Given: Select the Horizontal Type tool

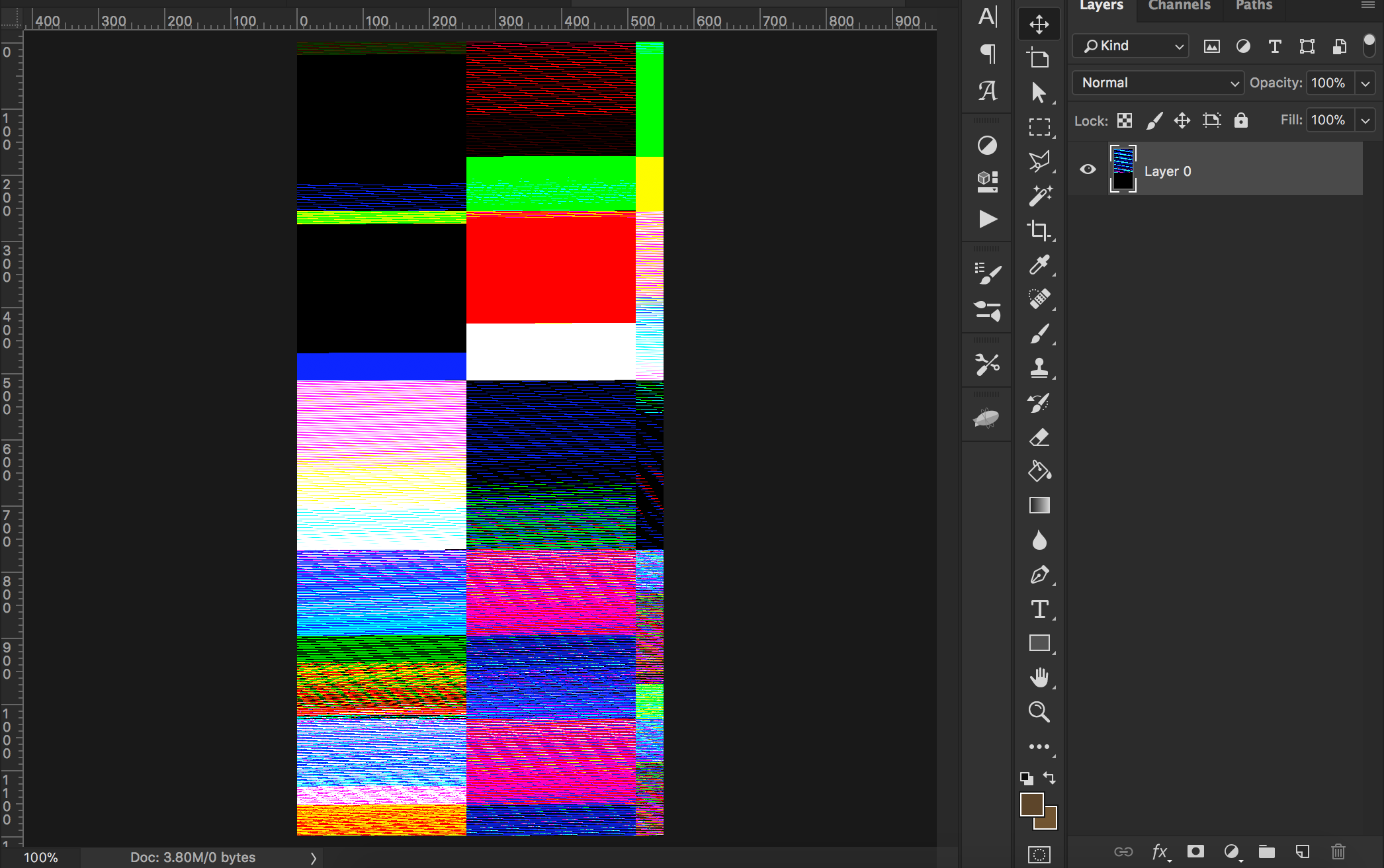Looking at the screenshot, I should pyautogui.click(x=1039, y=609).
